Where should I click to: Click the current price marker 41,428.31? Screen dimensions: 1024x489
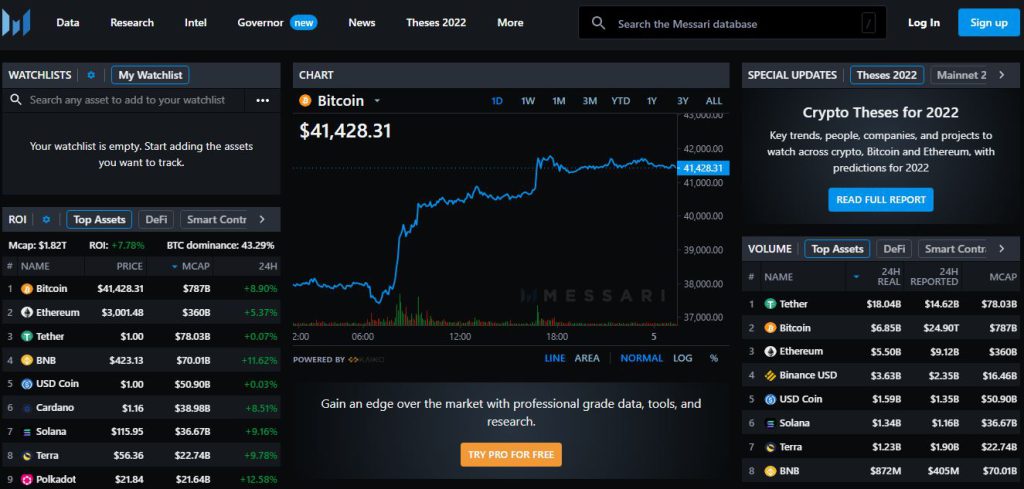point(703,168)
